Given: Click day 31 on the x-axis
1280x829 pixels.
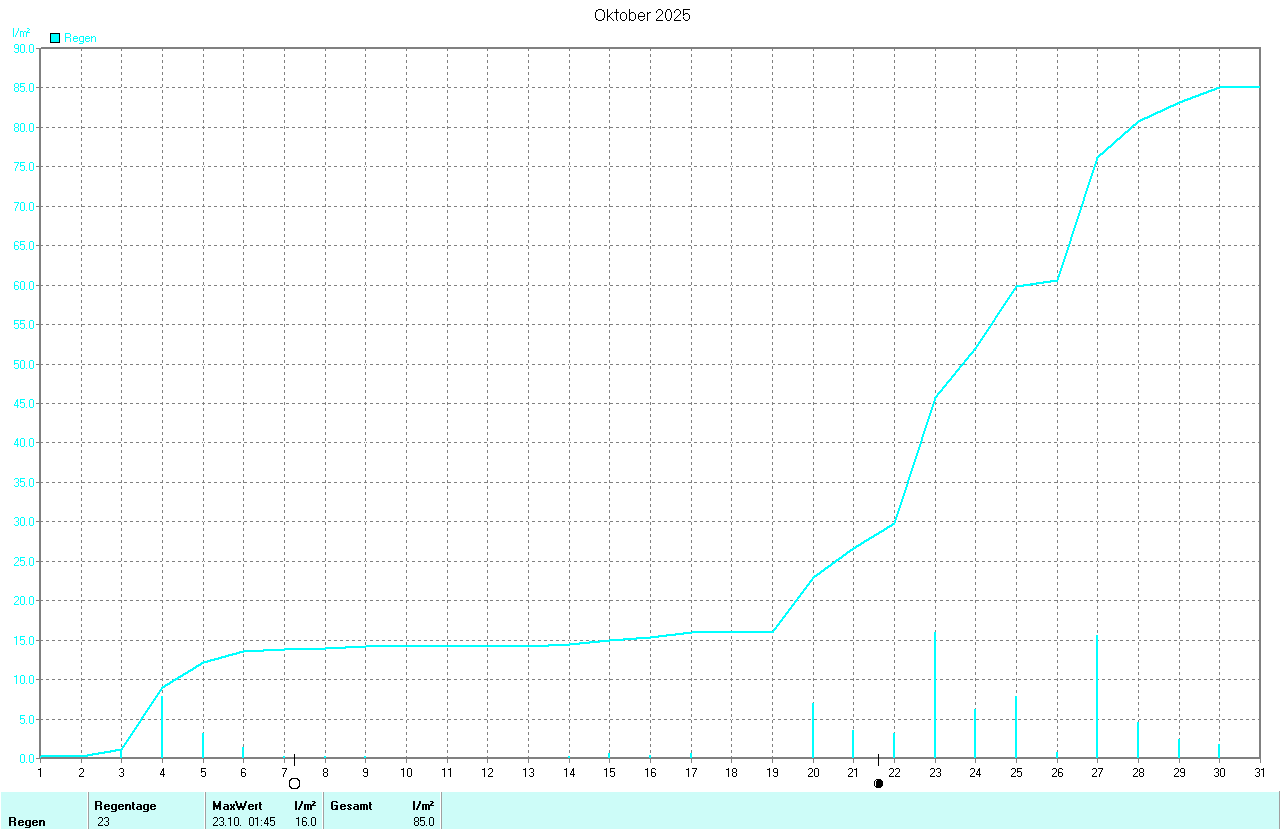Looking at the screenshot, I should click(1260, 772).
